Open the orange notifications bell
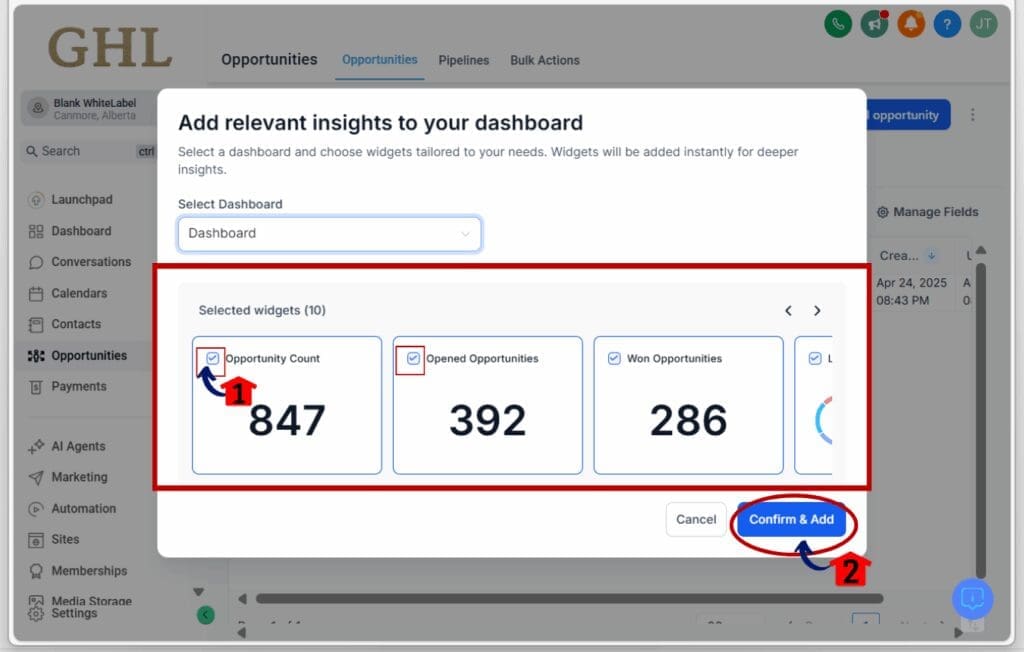 pos(911,25)
